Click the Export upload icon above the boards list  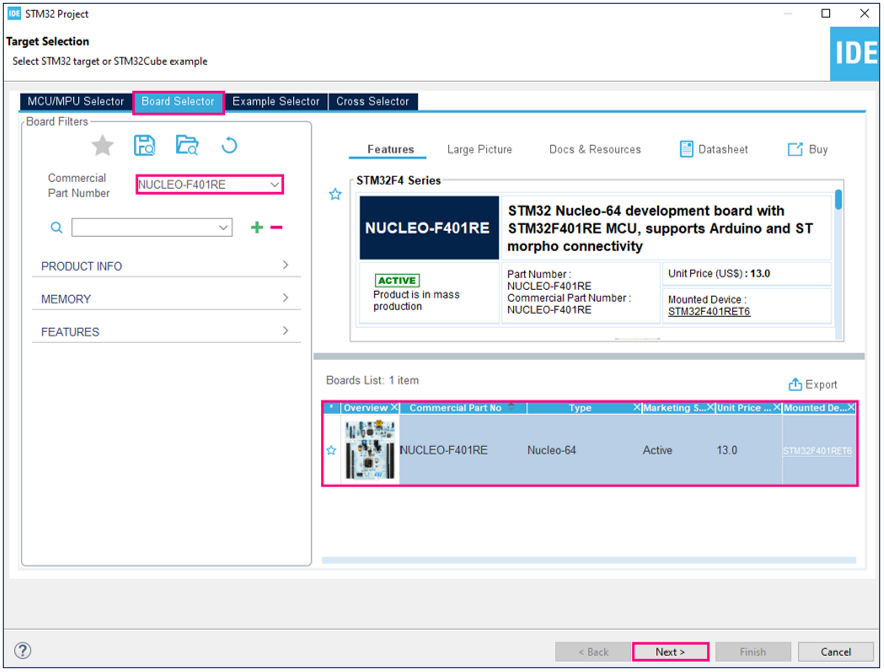coord(795,384)
